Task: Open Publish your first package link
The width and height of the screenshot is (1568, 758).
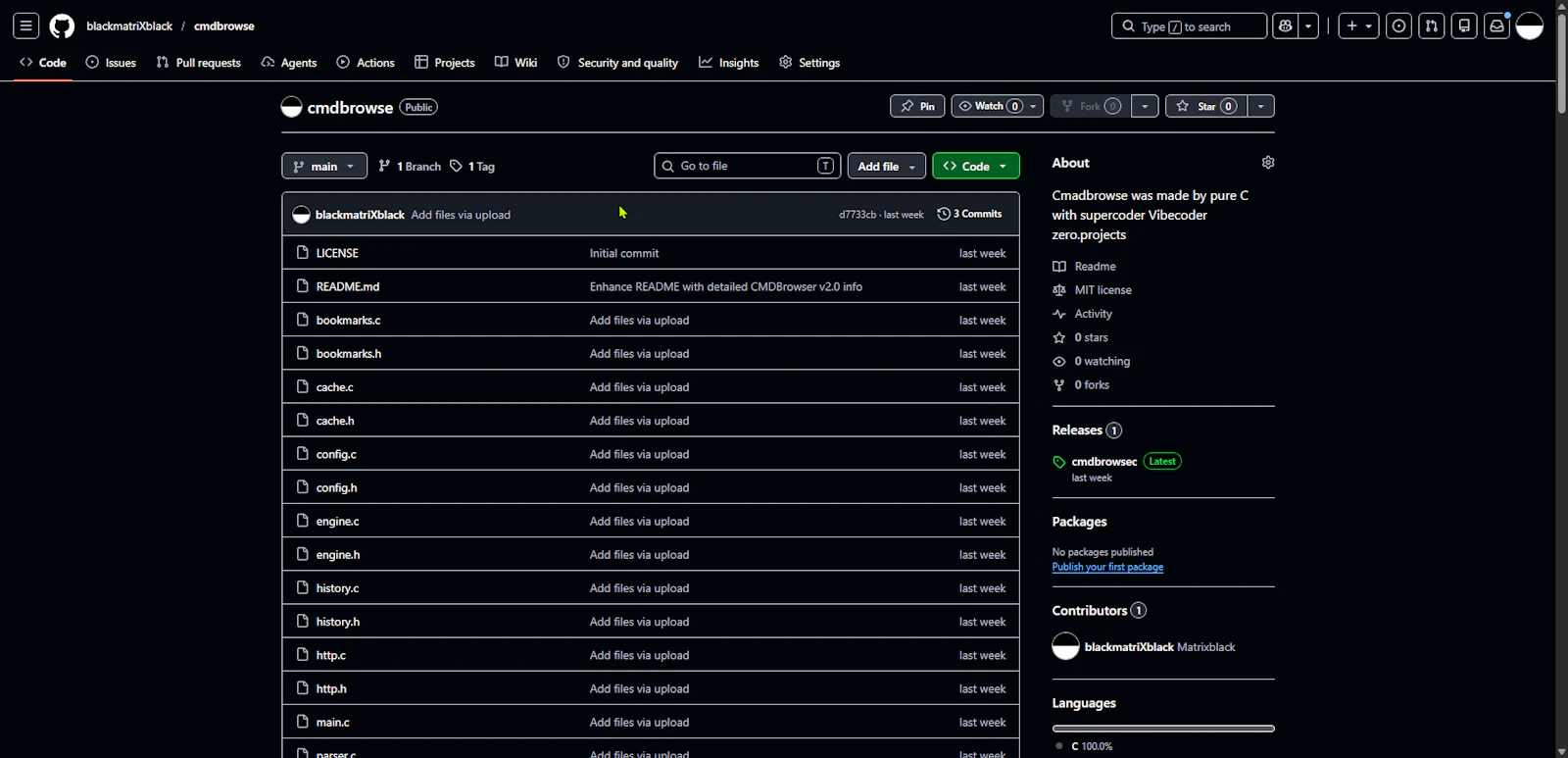Action: coord(1107,567)
